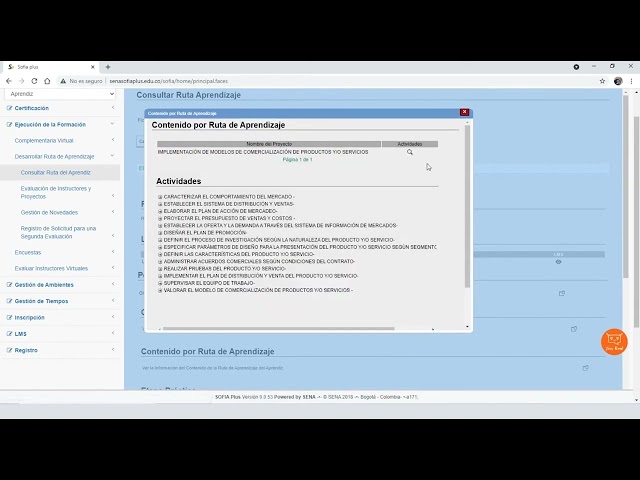
Task: Open LMS sidebar menu
Action: pyautogui.click(x=60, y=334)
